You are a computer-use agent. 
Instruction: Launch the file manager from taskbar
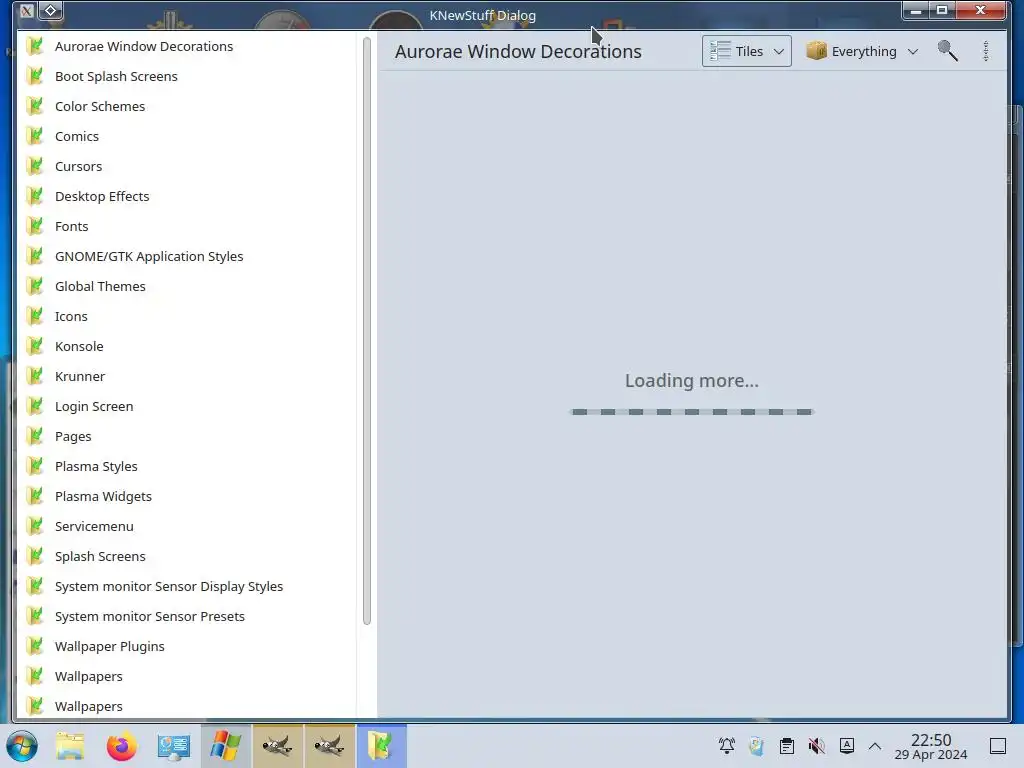(x=70, y=746)
